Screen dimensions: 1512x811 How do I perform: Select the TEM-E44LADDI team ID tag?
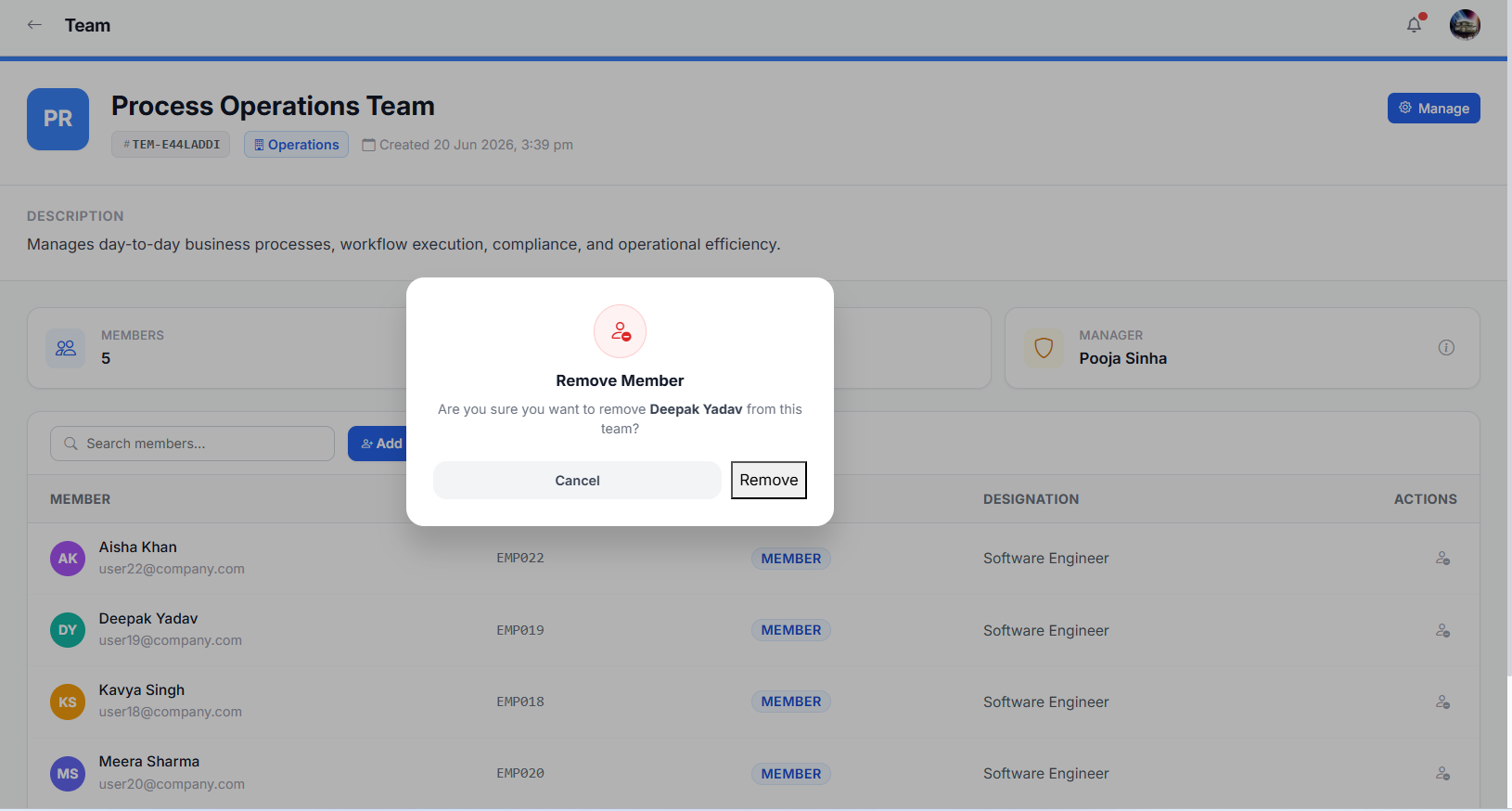click(171, 145)
